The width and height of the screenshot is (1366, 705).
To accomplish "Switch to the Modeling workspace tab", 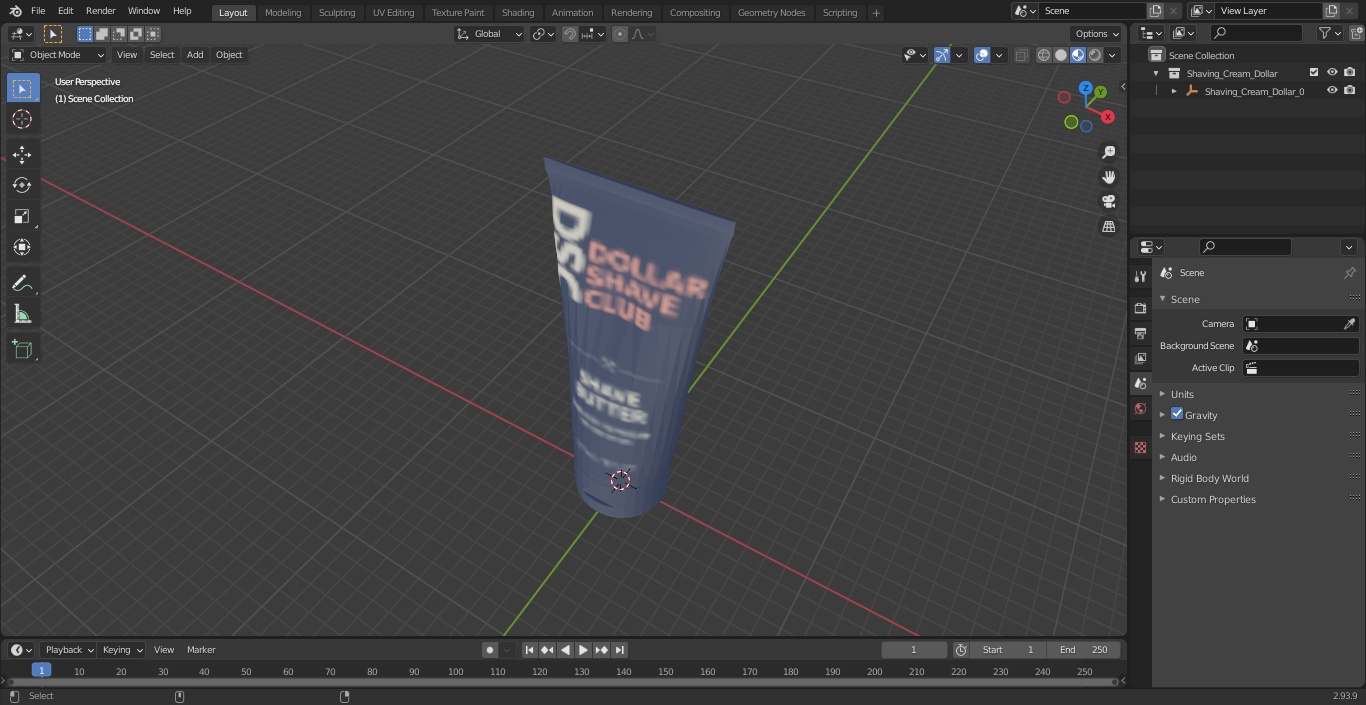I will click(x=283, y=12).
